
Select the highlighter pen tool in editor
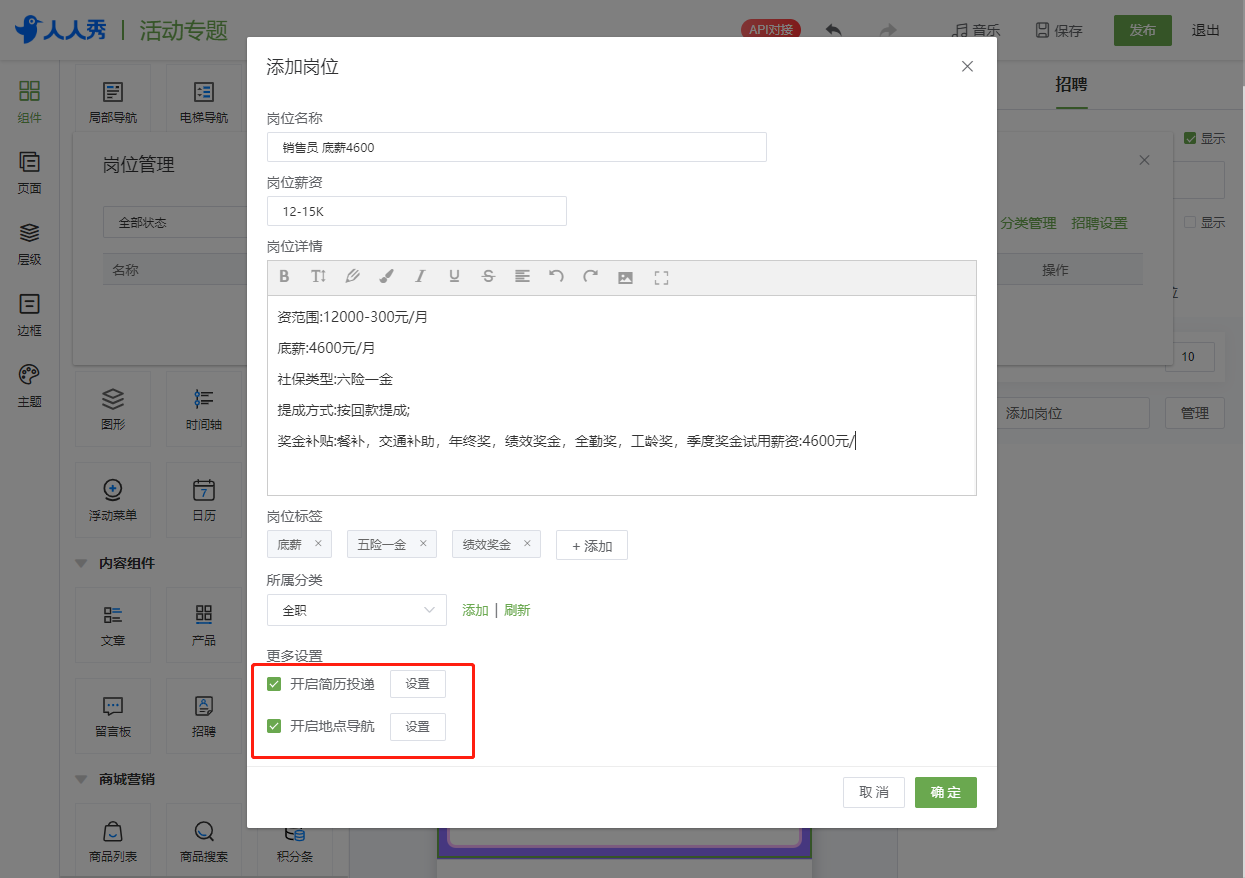[x=352, y=277]
